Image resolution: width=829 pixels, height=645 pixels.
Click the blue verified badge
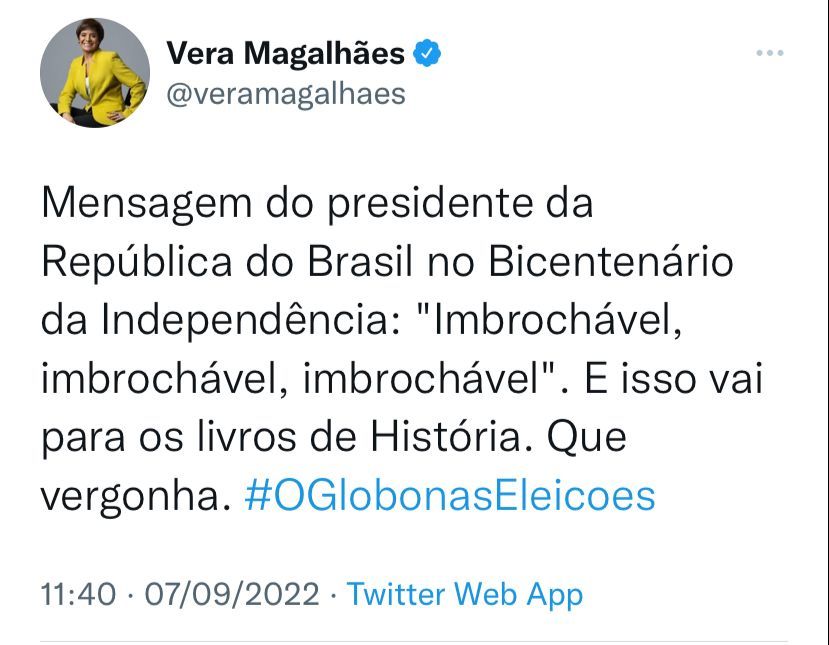coord(428,54)
